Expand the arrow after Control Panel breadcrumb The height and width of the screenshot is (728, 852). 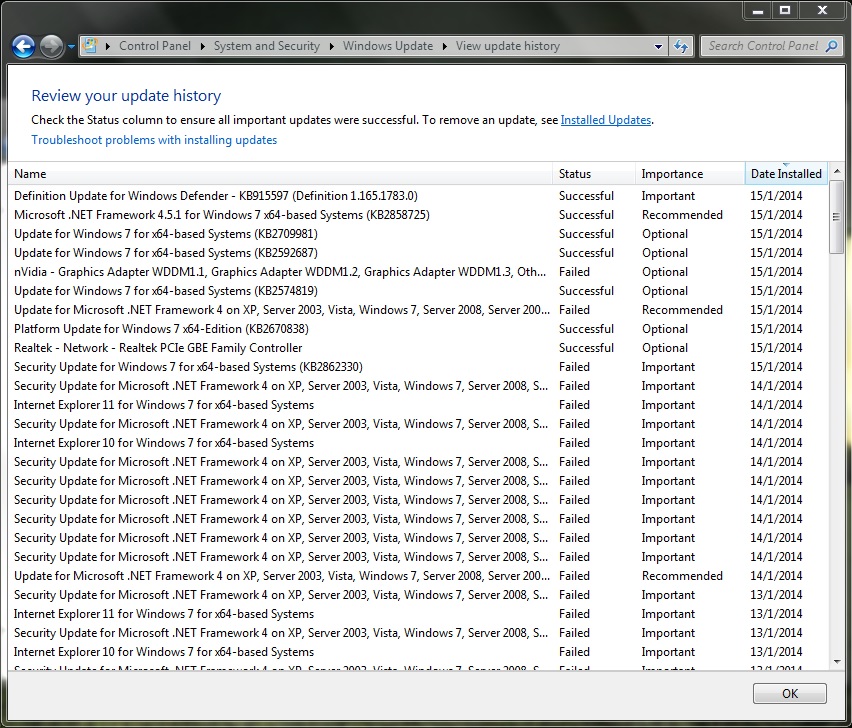(202, 46)
